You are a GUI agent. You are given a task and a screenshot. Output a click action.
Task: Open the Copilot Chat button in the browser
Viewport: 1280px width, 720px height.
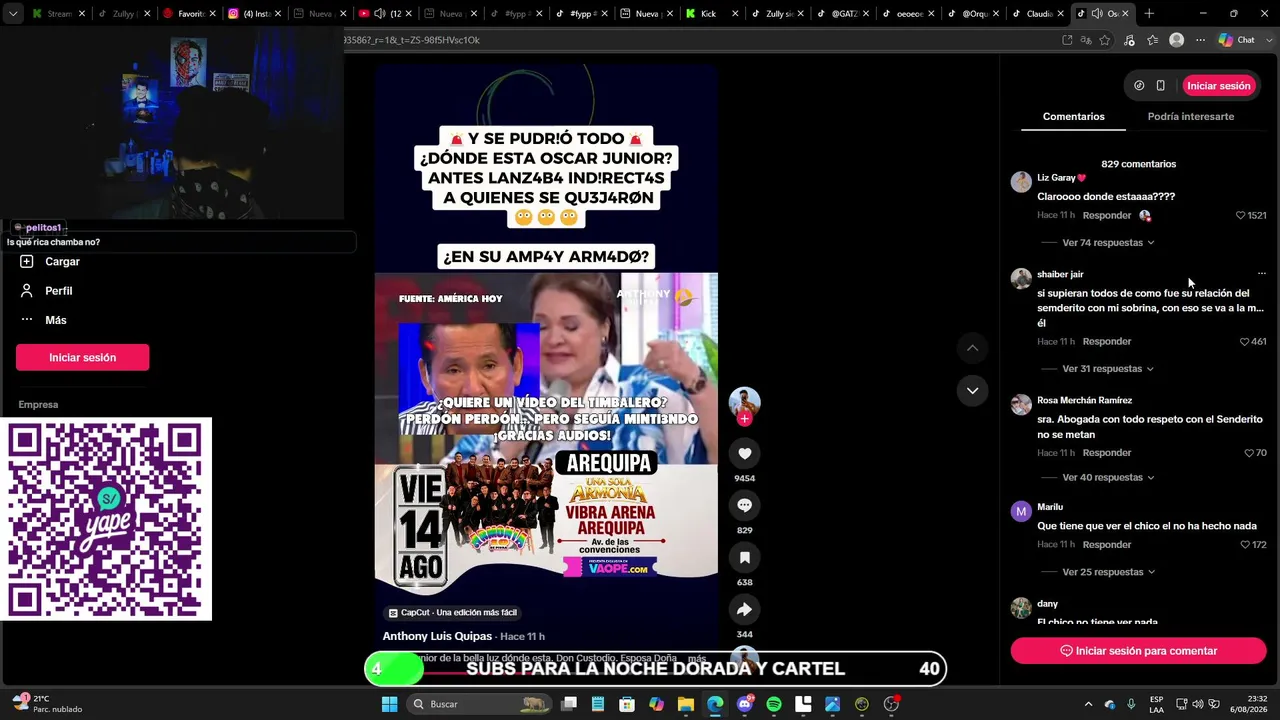click(1237, 40)
